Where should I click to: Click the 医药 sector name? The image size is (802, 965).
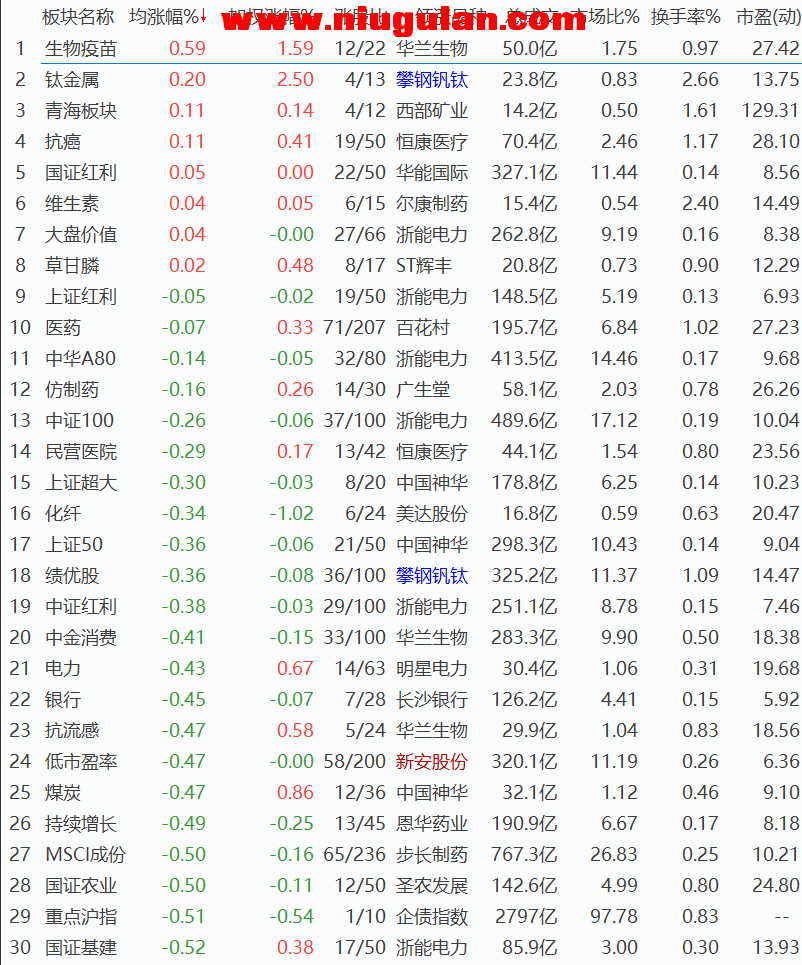63,327
